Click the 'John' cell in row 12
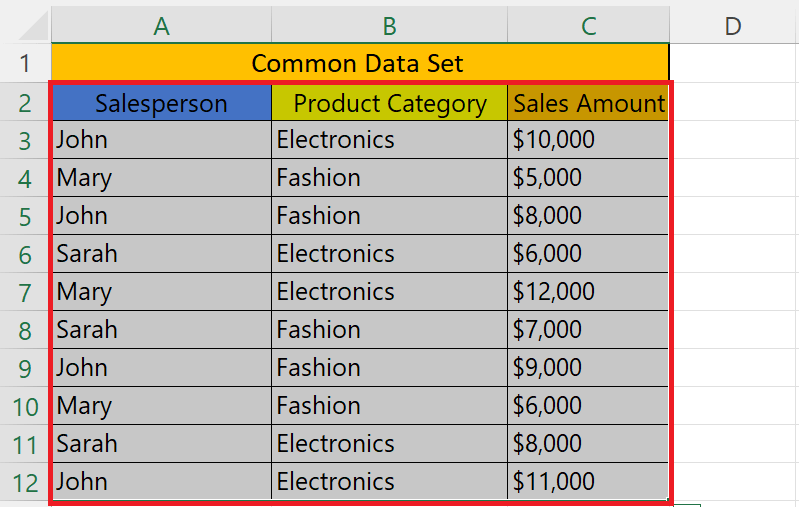Viewport: 799px width, 507px height. coord(162,482)
